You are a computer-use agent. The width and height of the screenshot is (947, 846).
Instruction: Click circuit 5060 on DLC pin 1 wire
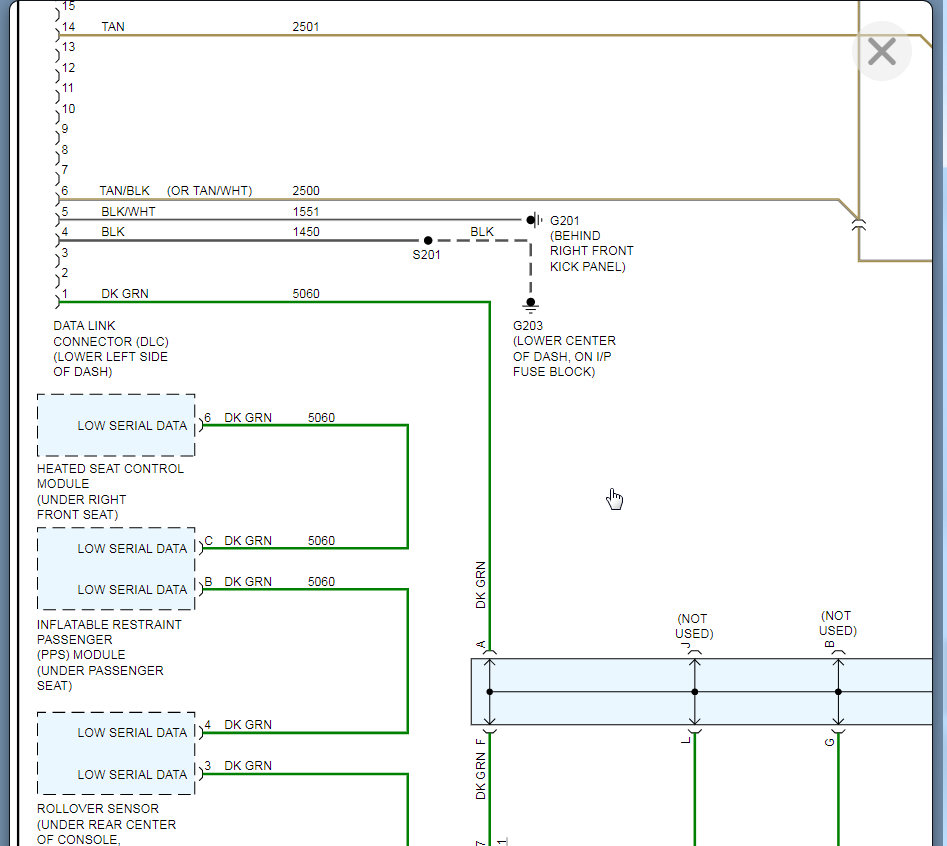[x=306, y=293]
